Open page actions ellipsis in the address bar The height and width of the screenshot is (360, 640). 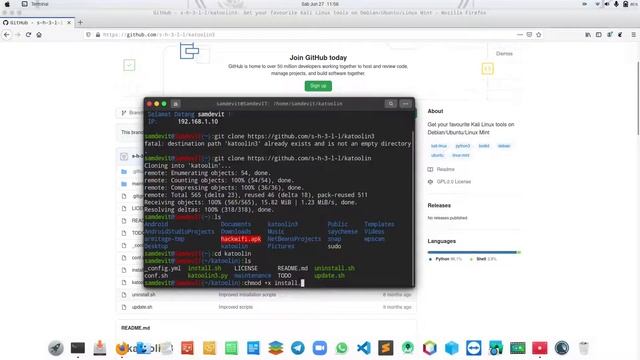(520, 35)
